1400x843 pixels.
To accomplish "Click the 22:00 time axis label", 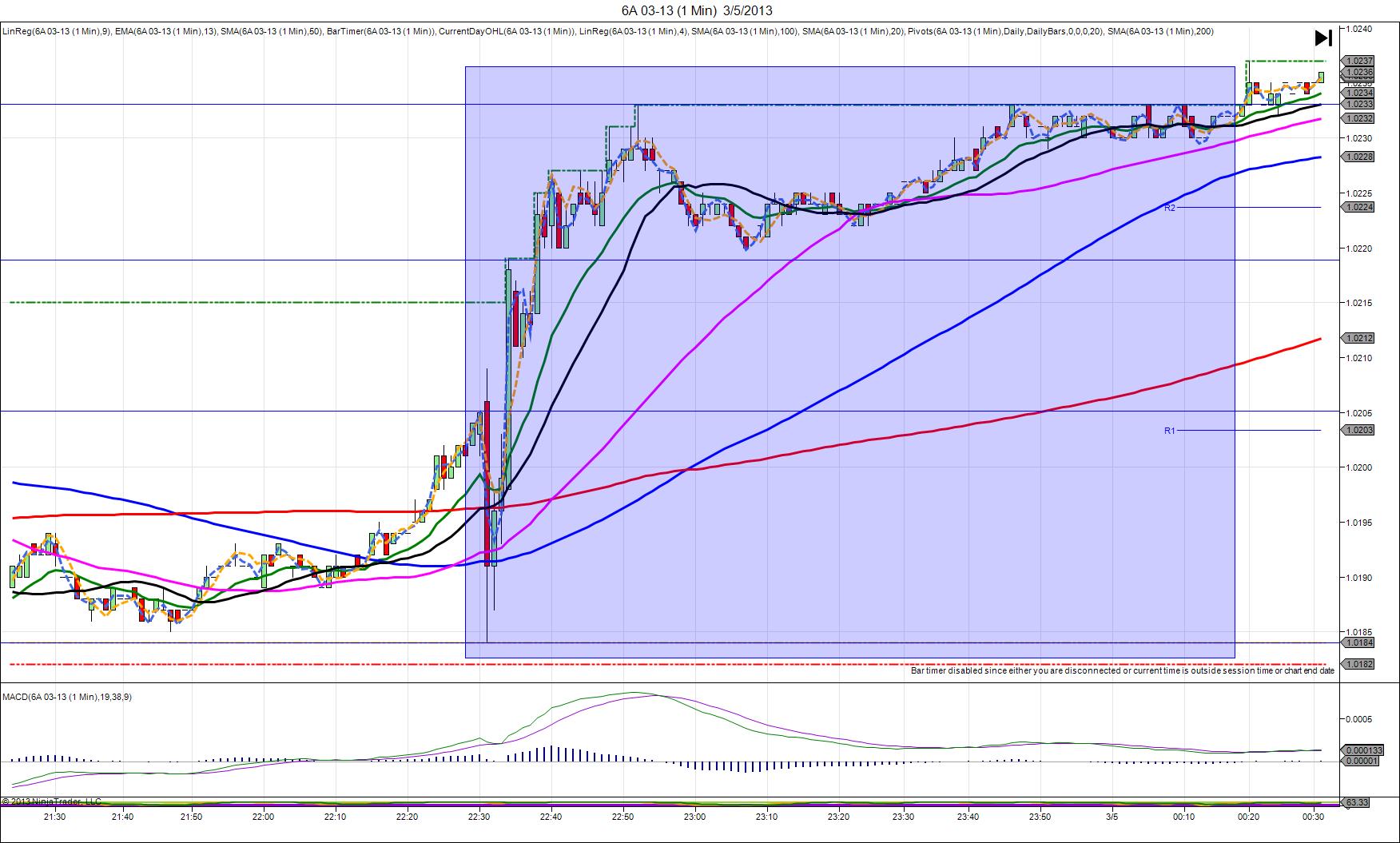I will click(x=263, y=817).
